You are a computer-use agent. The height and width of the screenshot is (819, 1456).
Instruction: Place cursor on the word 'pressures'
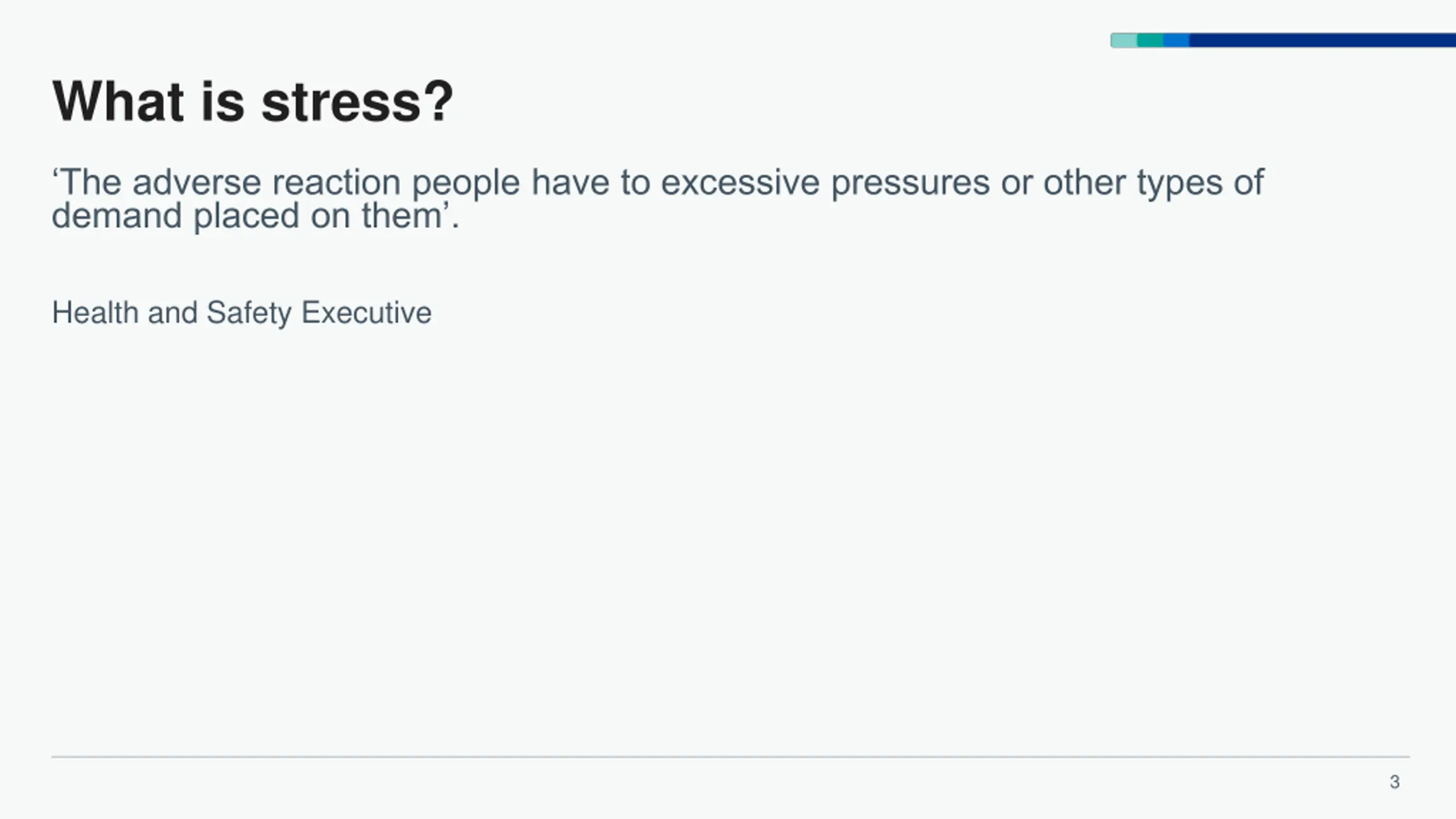tap(910, 184)
